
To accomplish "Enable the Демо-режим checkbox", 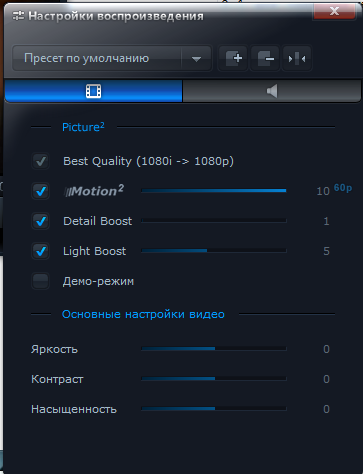I will click(41, 281).
